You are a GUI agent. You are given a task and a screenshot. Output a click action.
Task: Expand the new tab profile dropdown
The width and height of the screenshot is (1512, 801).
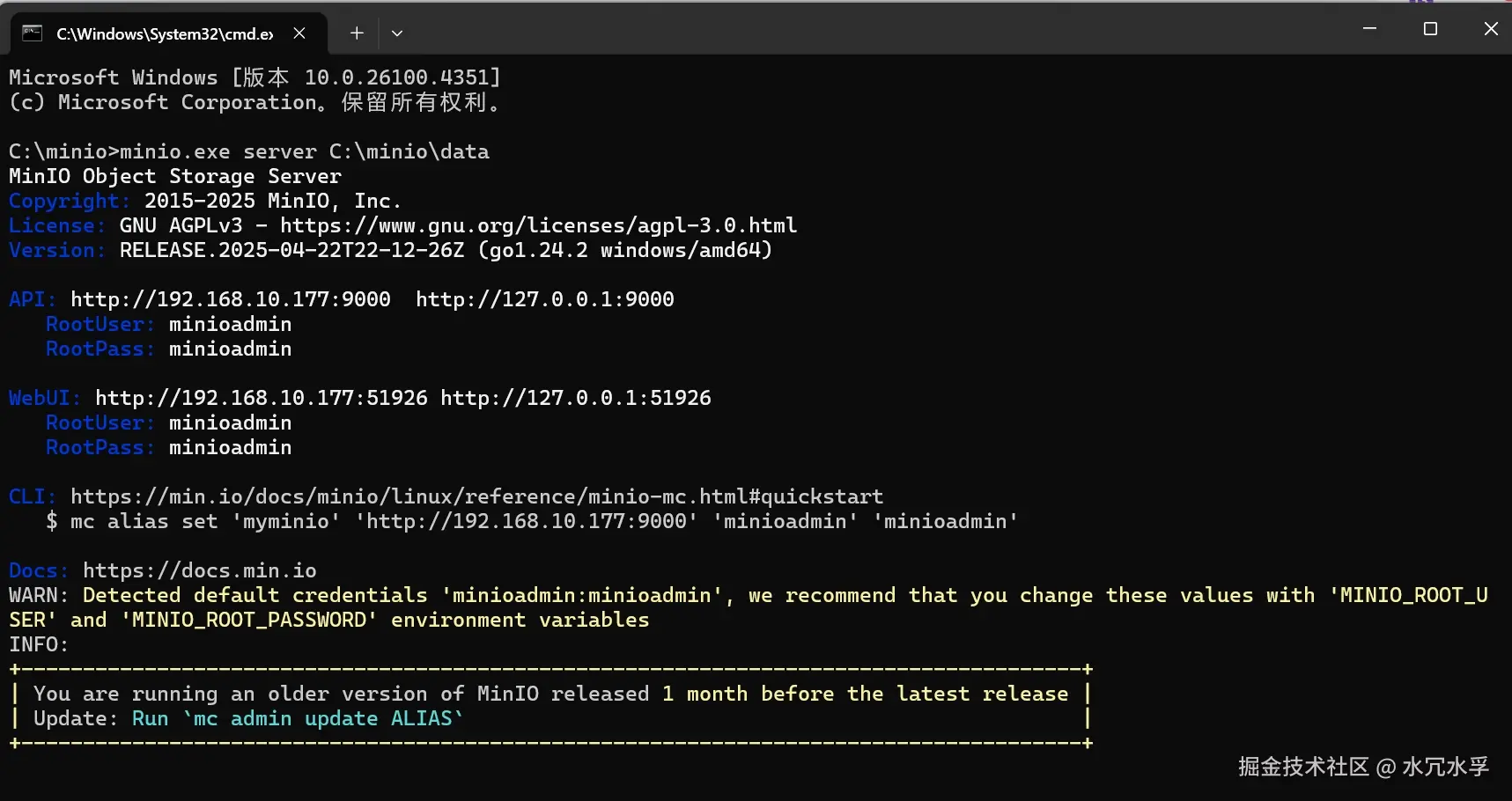(397, 33)
